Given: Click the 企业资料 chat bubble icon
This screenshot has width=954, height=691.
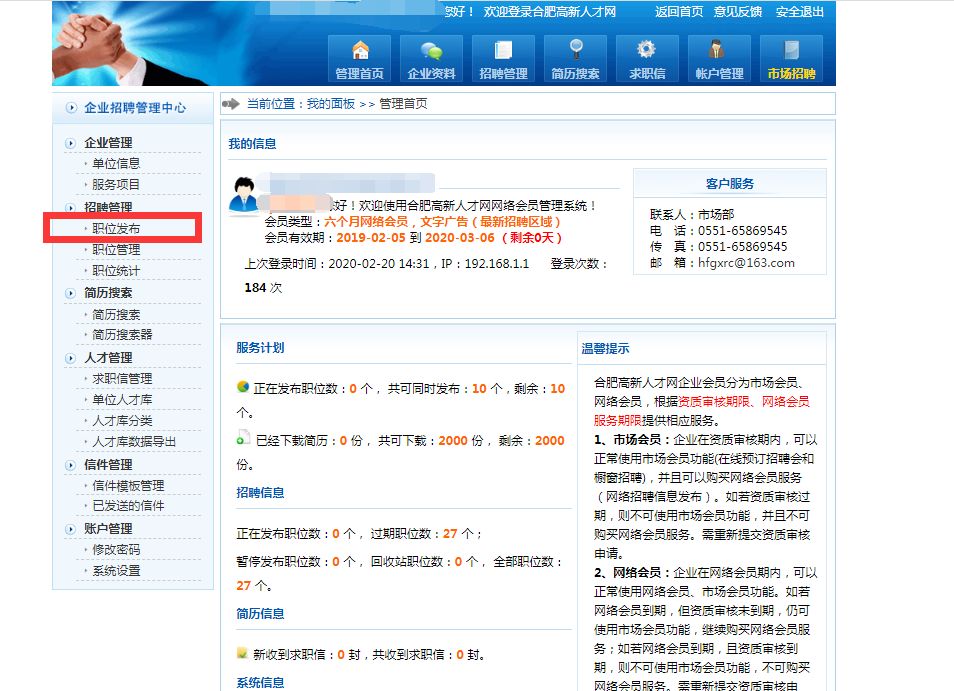Looking at the screenshot, I should coord(431,52).
